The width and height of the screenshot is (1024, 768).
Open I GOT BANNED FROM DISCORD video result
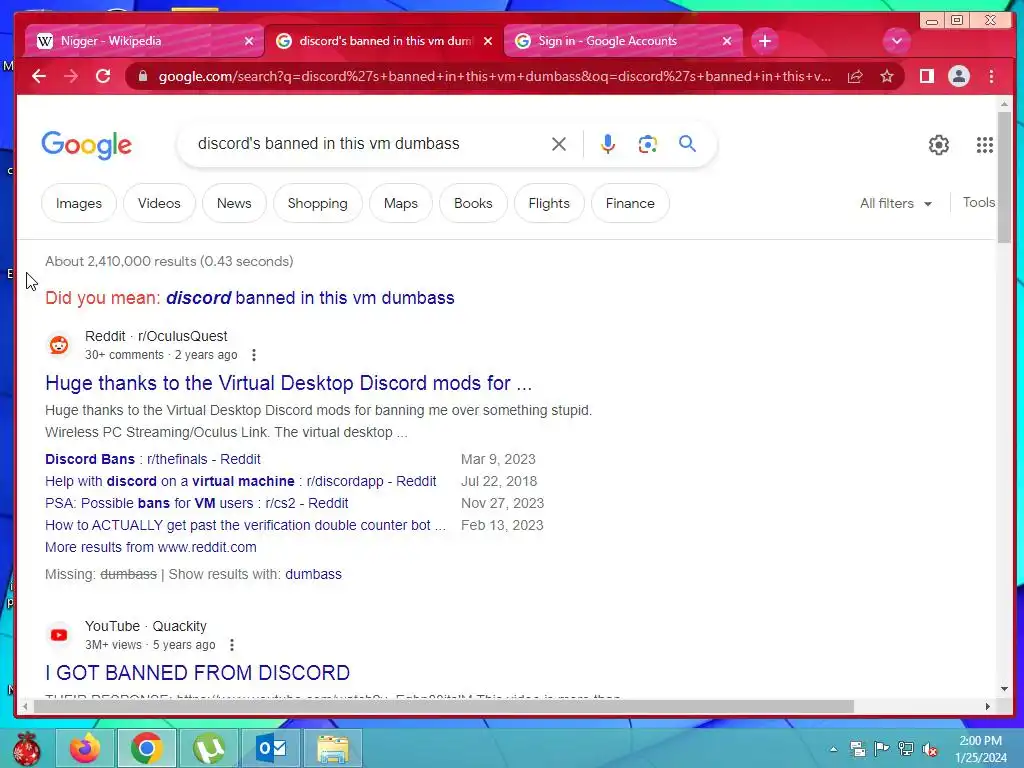(197, 673)
